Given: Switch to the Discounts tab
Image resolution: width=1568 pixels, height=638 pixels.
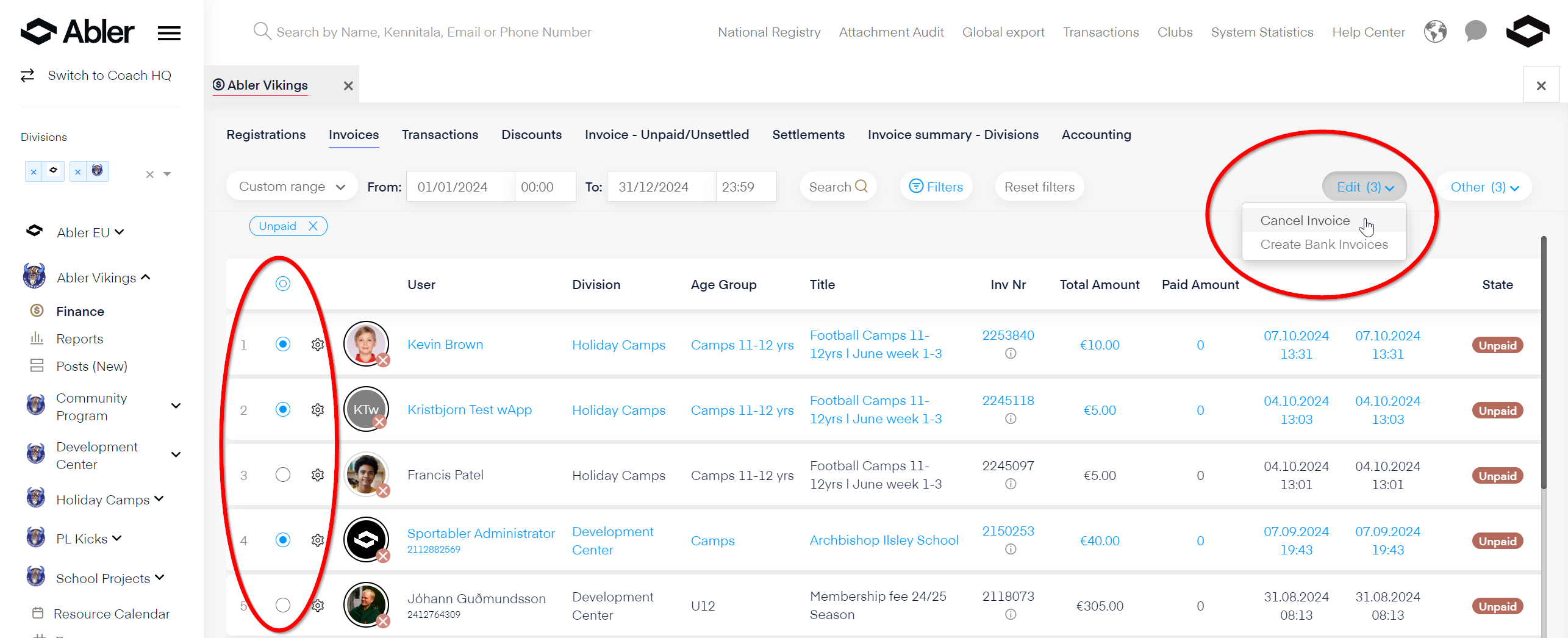Looking at the screenshot, I should 531,135.
